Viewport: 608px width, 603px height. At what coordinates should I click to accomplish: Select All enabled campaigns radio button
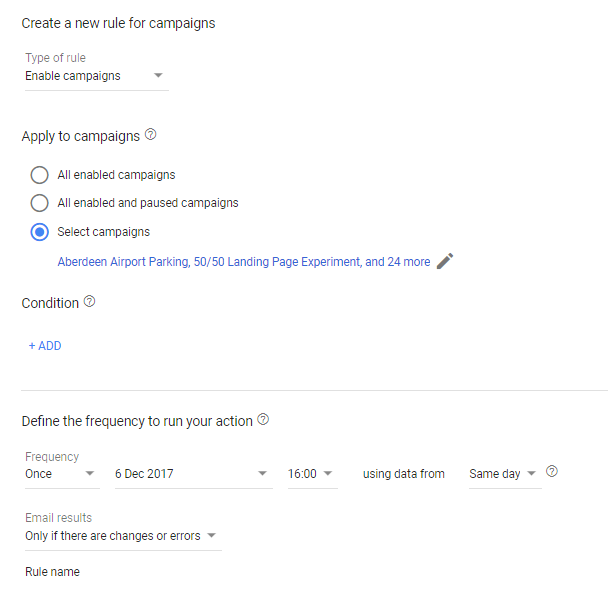[x=40, y=175]
